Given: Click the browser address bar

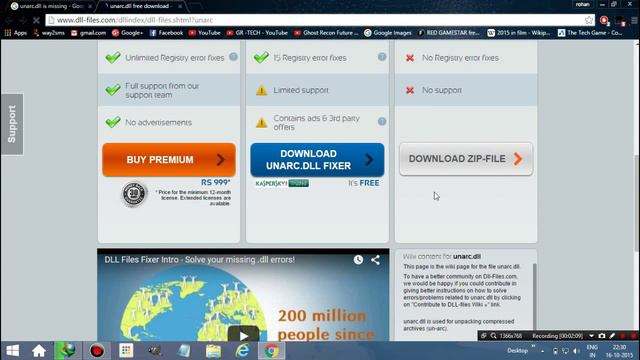Looking at the screenshot, I should point(318,20).
